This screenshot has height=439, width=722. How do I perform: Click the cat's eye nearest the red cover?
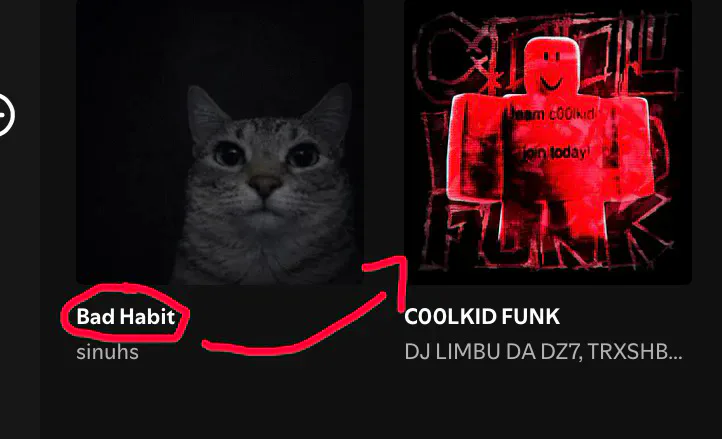point(303,156)
